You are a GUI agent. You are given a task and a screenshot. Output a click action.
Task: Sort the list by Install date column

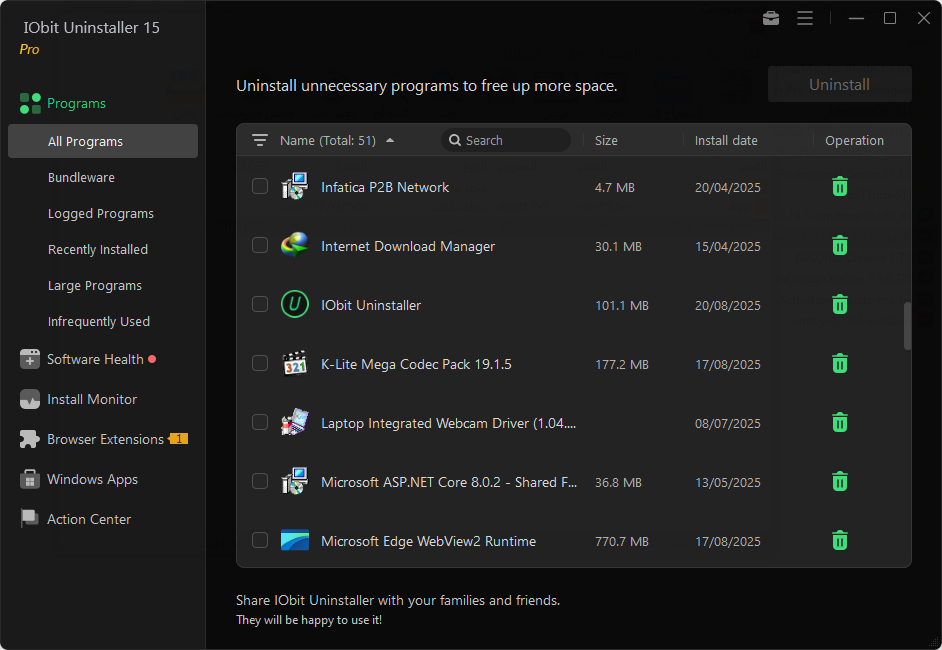(726, 141)
